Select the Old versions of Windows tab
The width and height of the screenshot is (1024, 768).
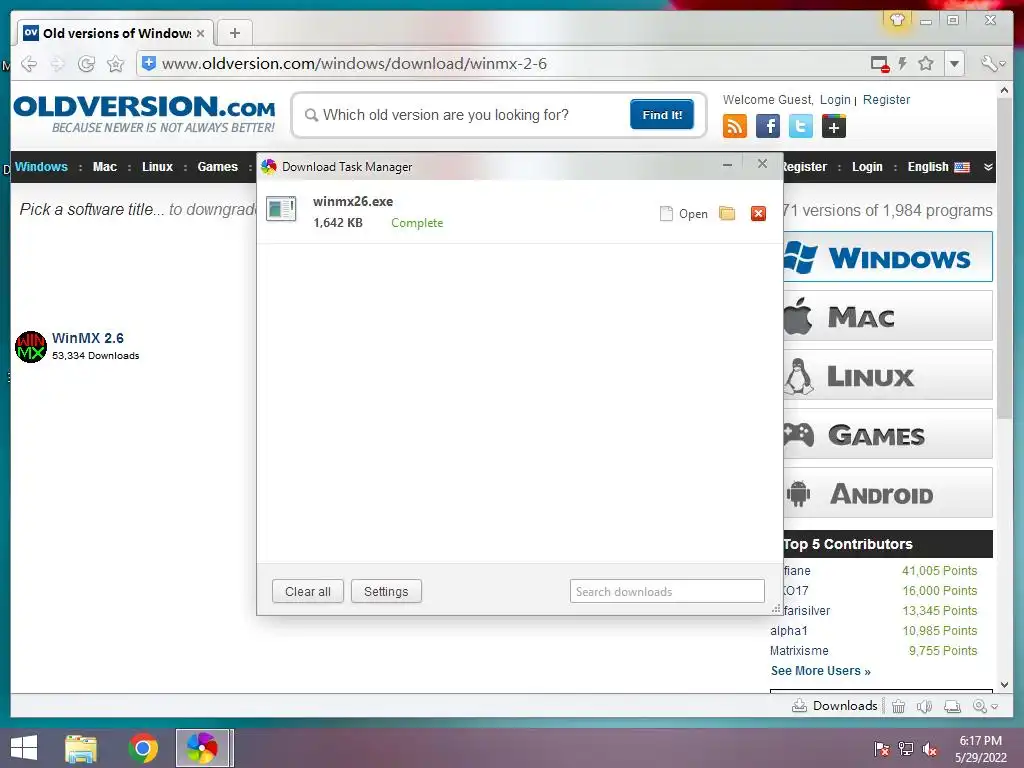116,33
